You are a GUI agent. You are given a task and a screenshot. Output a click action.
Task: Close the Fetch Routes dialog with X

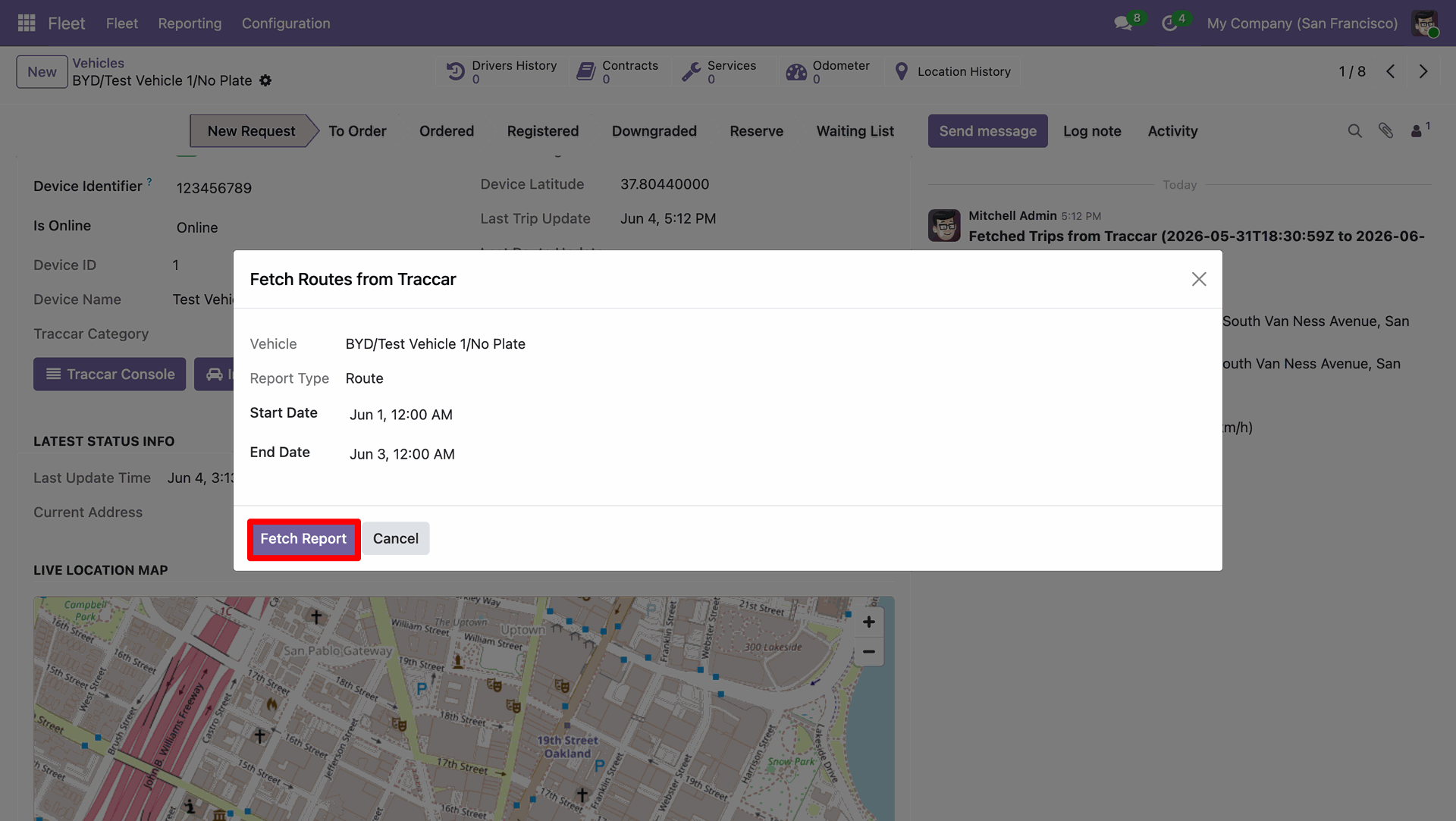1199,279
